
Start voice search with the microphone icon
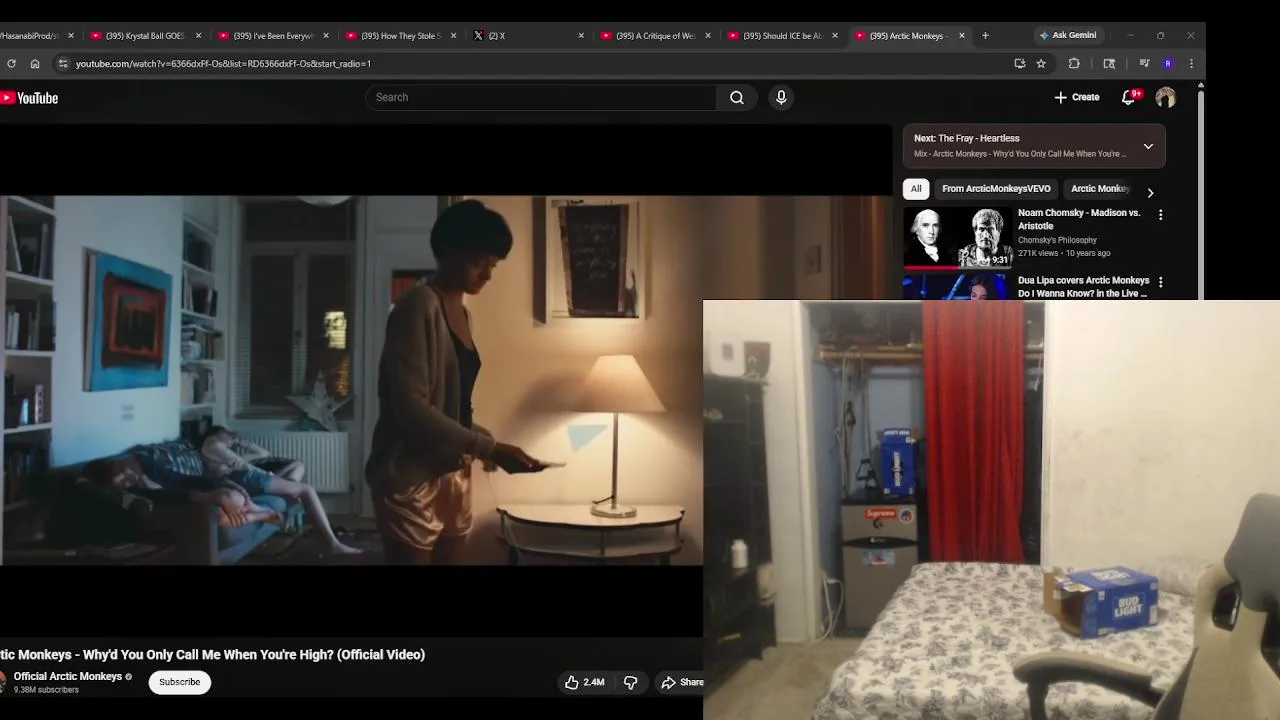[x=781, y=97]
